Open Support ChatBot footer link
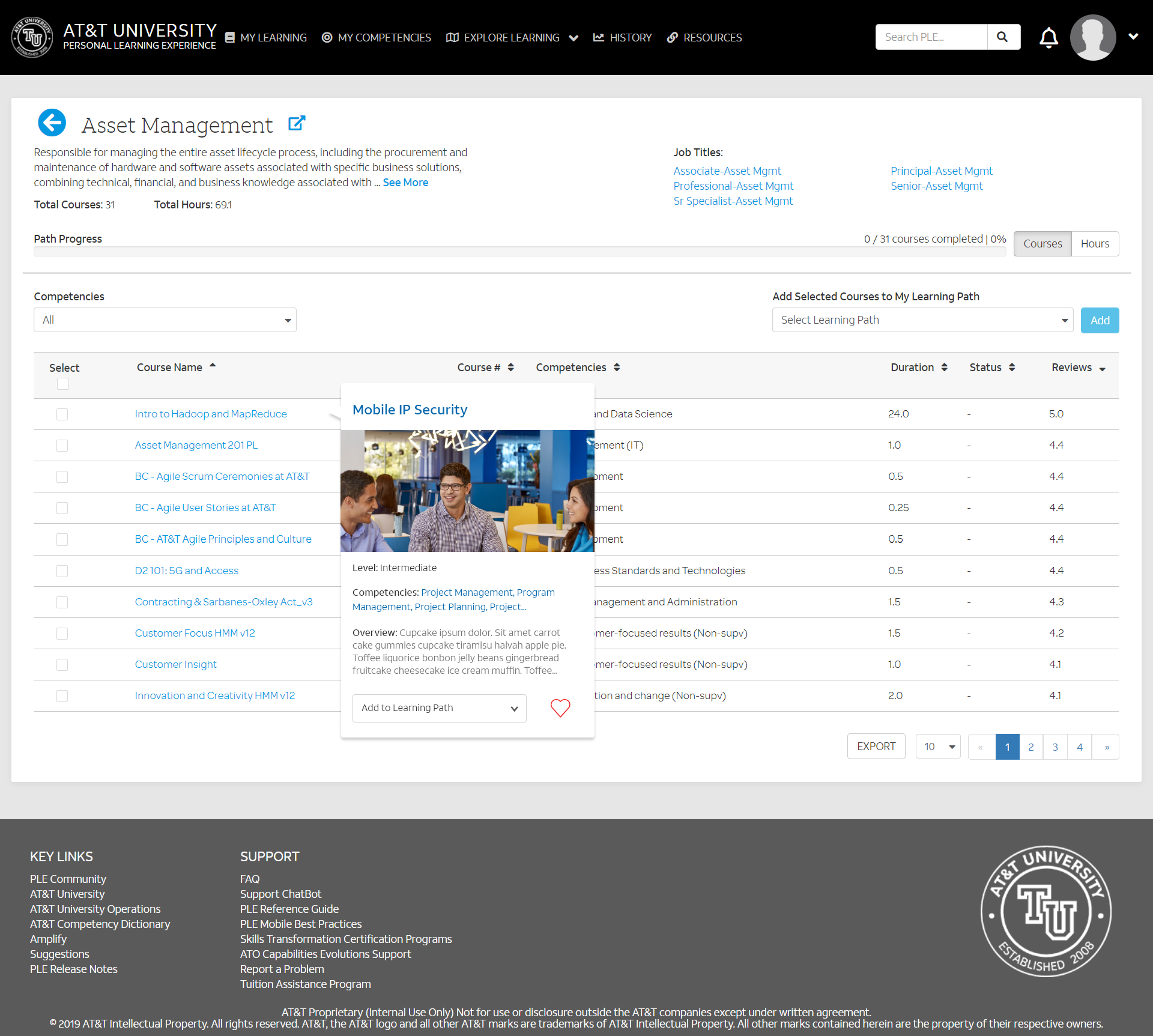This screenshot has width=1153, height=1036. [x=280, y=894]
